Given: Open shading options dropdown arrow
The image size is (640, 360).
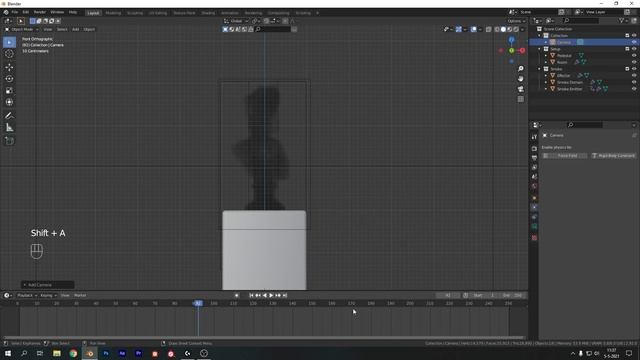Looking at the screenshot, I should pyautogui.click(x=522, y=29).
